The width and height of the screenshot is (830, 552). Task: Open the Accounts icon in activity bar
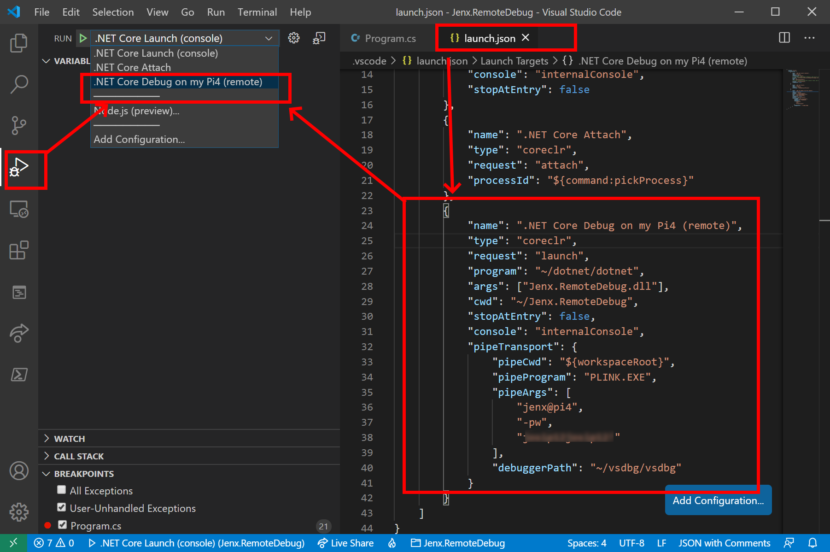(x=19, y=470)
